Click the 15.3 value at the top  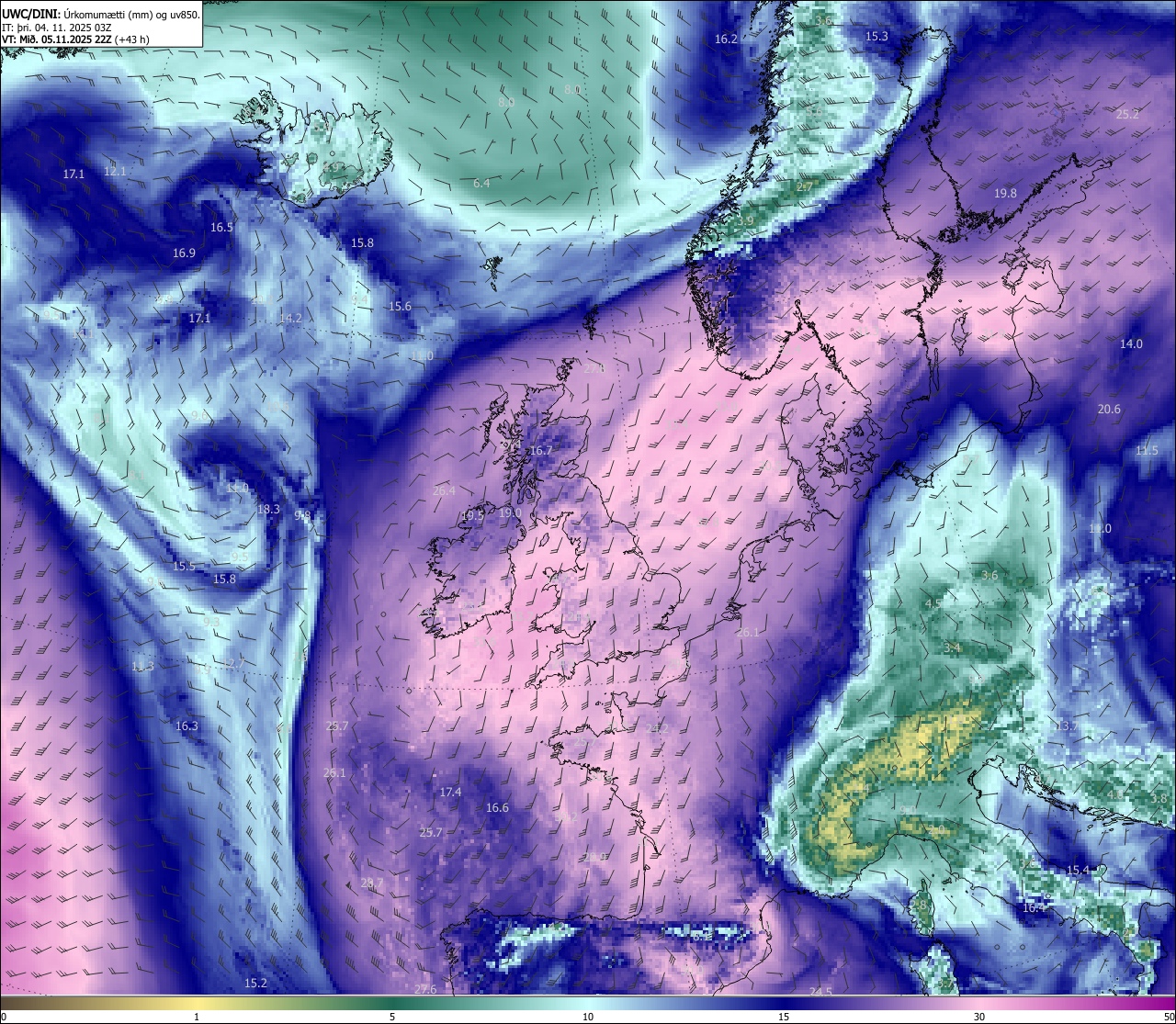876,36
